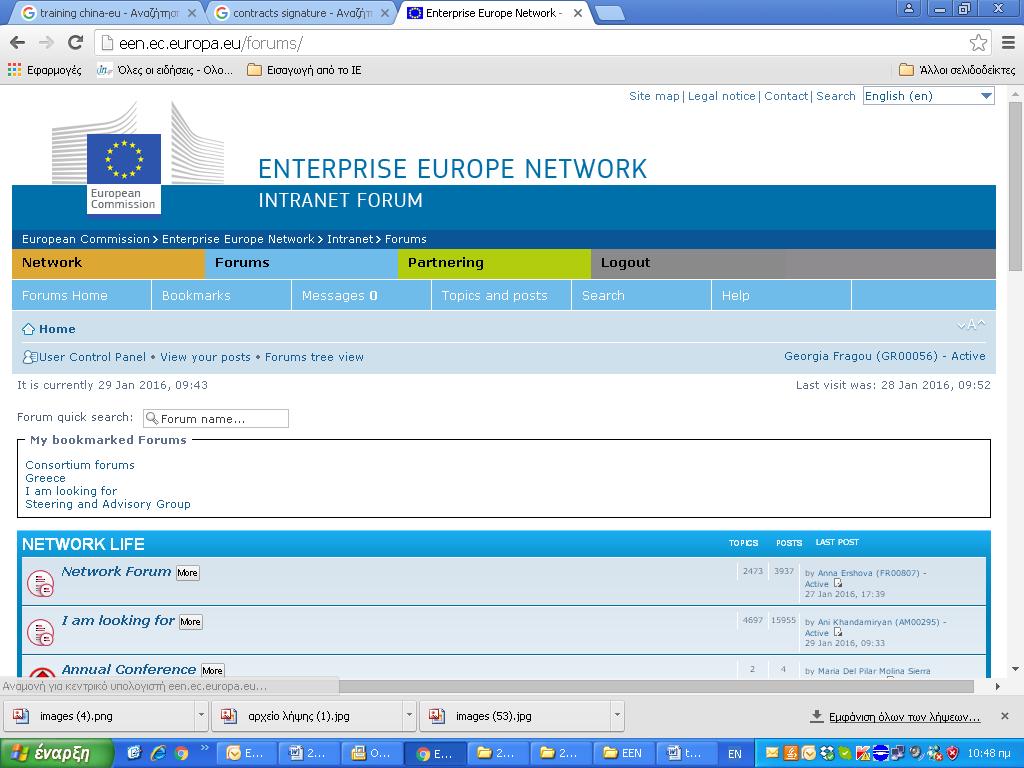Click the Network Forum red forum icon
Viewport: 1024px width, 768px height.
(x=40, y=583)
